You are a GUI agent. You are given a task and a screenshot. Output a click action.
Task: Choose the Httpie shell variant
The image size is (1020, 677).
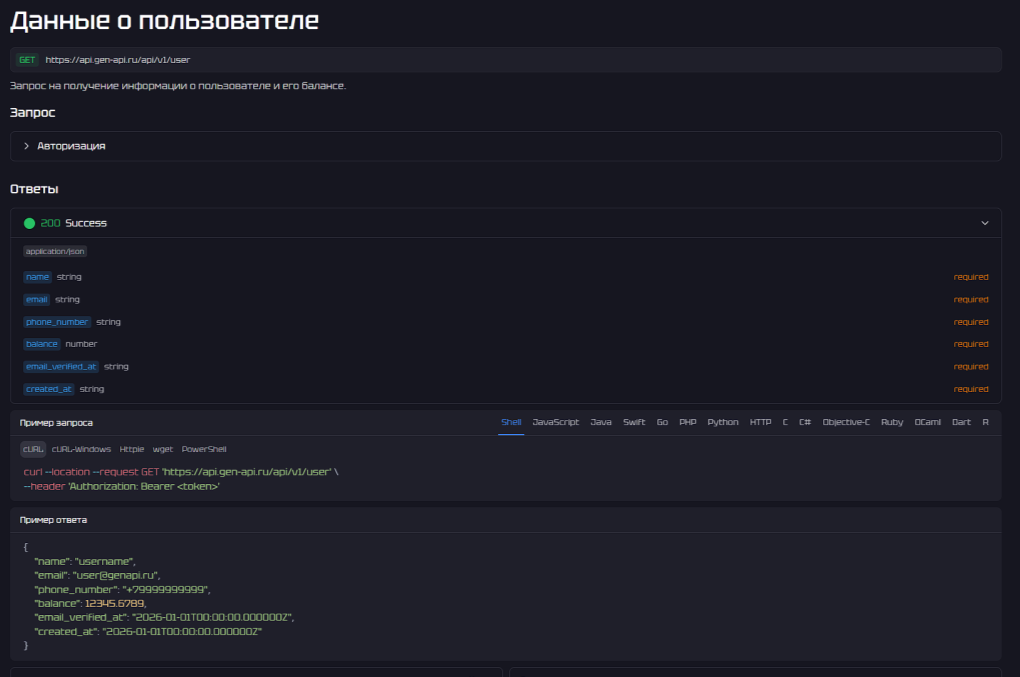point(132,449)
